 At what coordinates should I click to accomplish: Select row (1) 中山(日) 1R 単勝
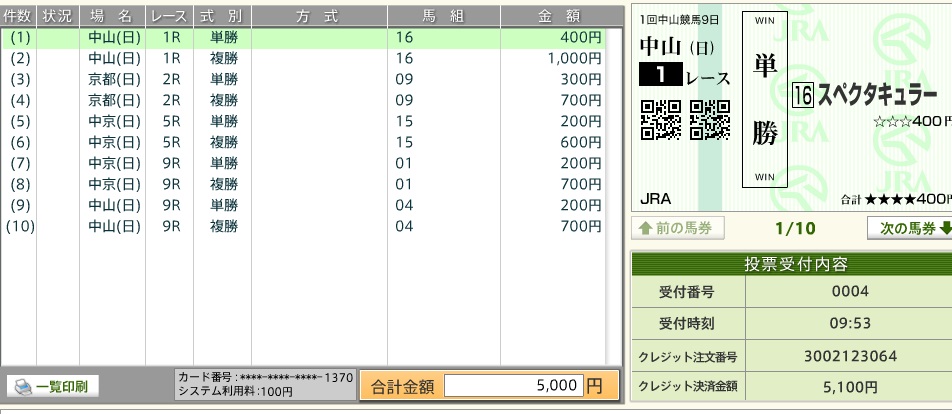[303, 38]
